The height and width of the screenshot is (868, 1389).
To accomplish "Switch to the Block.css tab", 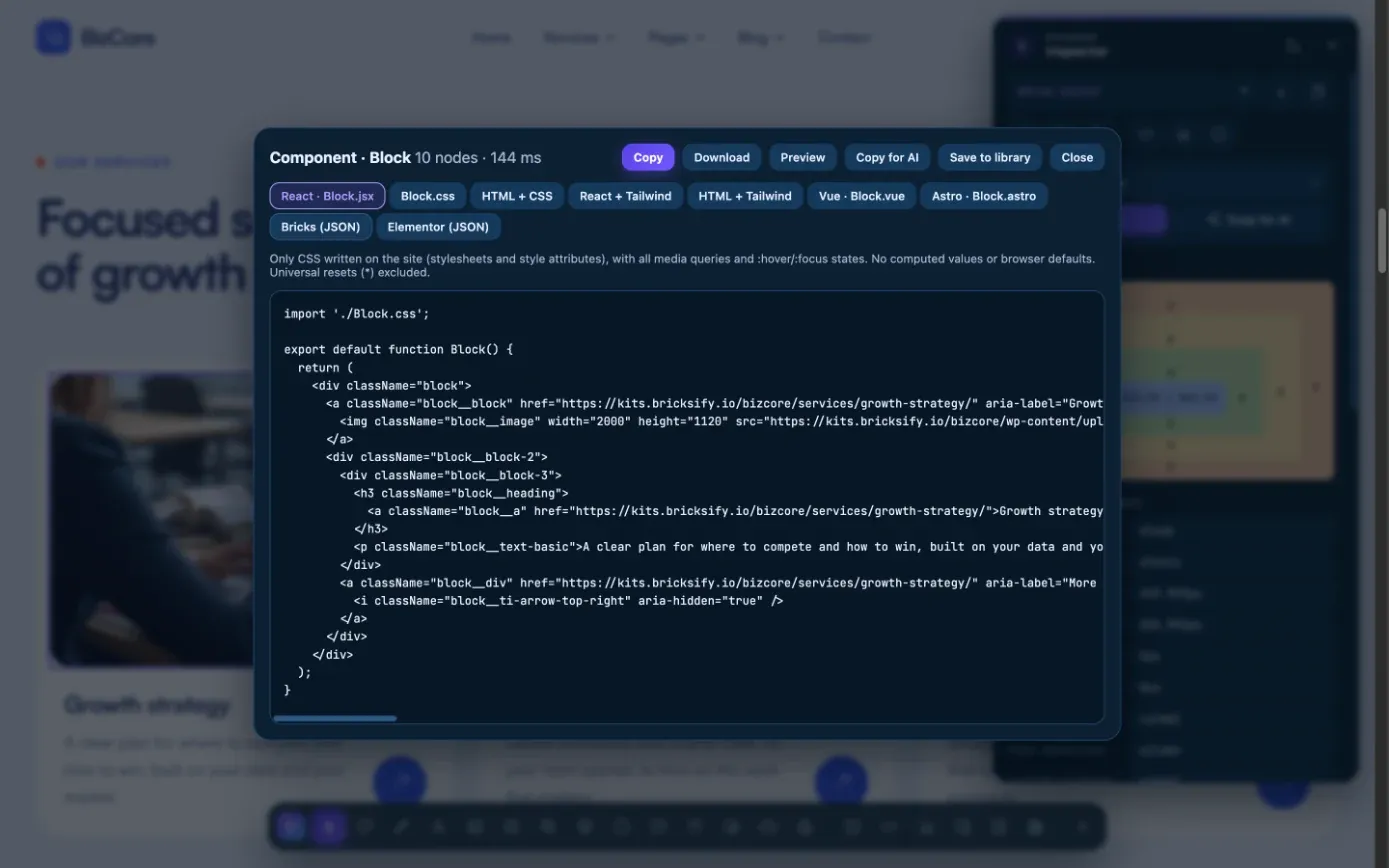I will (x=428, y=196).
